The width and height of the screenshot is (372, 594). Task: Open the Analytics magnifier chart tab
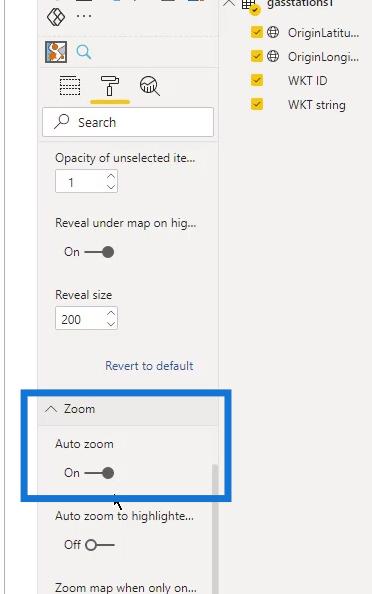click(x=150, y=86)
